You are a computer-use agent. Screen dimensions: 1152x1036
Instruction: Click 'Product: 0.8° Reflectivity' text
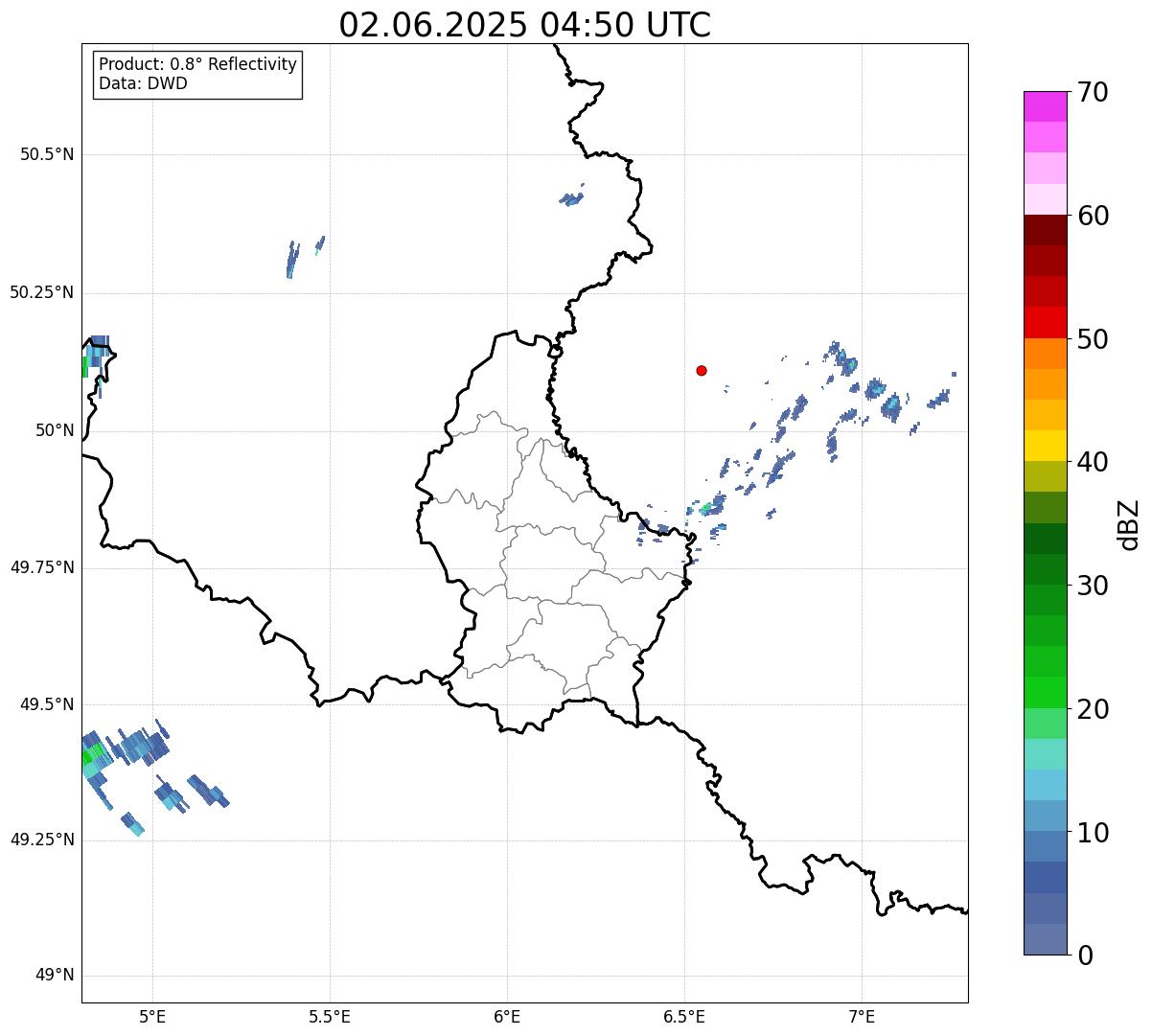coord(198,64)
